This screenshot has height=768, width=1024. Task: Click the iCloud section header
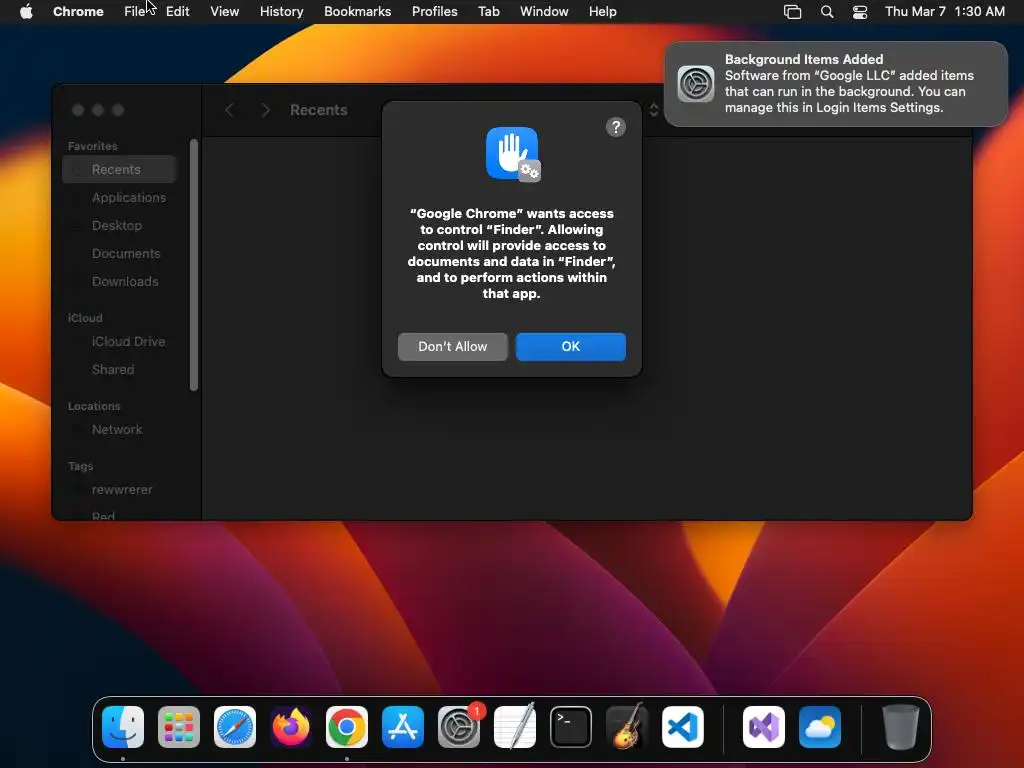point(85,318)
